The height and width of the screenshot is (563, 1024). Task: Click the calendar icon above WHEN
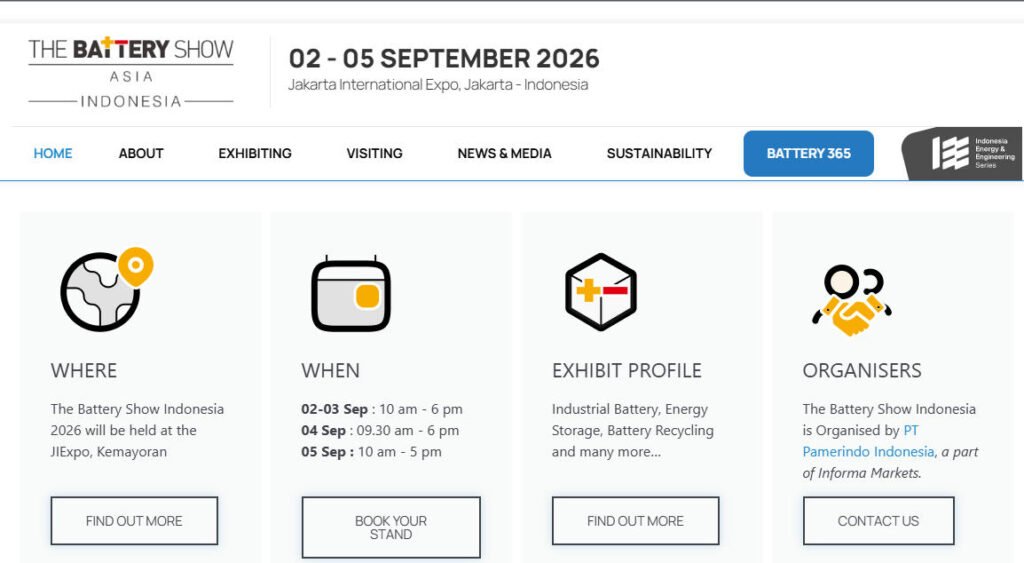coord(350,293)
